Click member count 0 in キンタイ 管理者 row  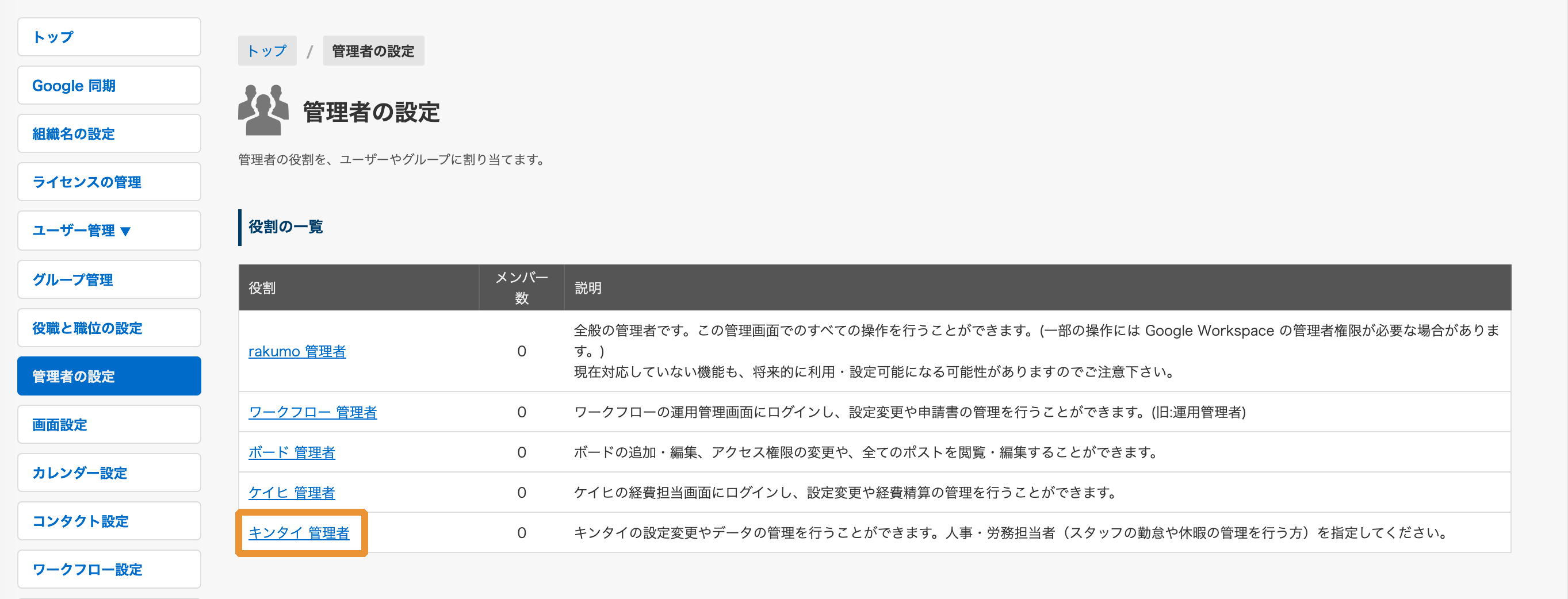tap(522, 533)
